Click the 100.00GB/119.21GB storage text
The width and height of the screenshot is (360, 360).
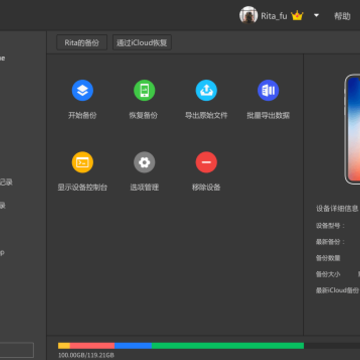coord(86,355)
